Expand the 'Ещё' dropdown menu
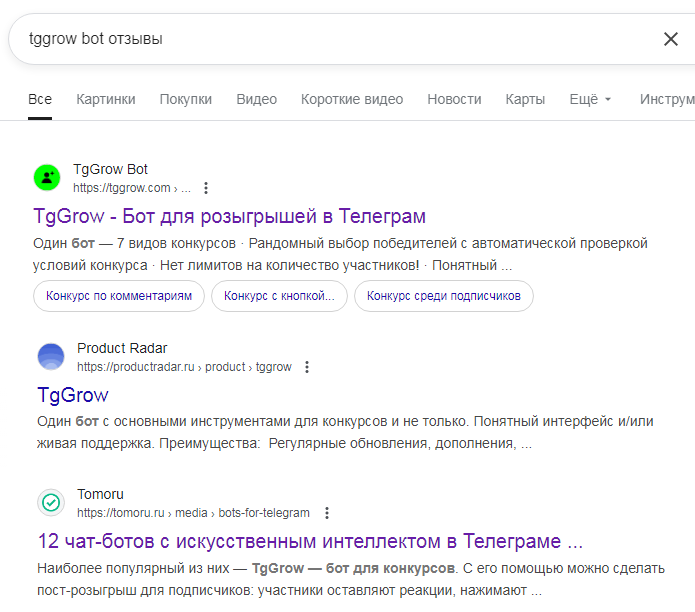 point(590,99)
